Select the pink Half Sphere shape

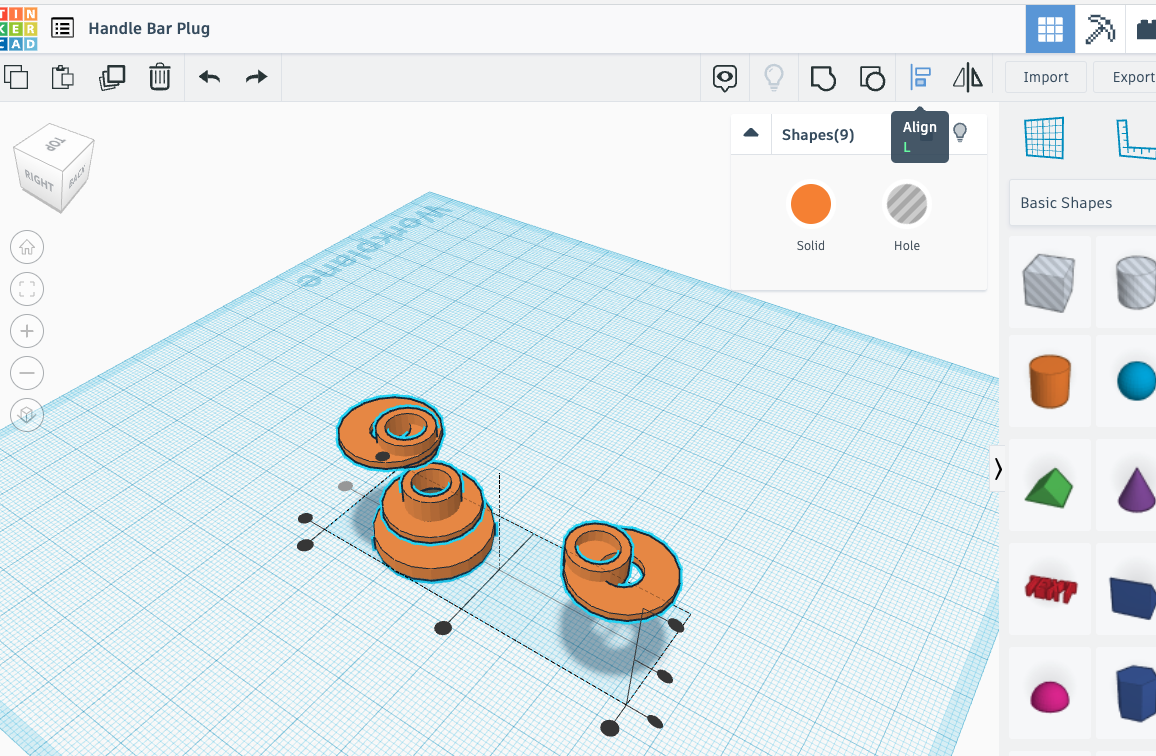1049,697
